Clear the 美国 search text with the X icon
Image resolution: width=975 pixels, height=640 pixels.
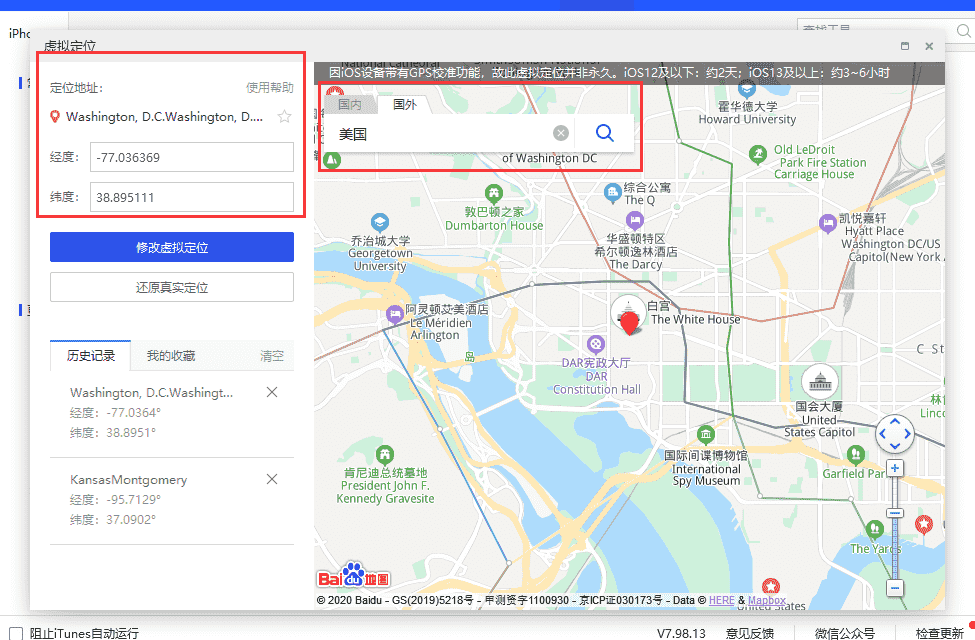[561, 132]
